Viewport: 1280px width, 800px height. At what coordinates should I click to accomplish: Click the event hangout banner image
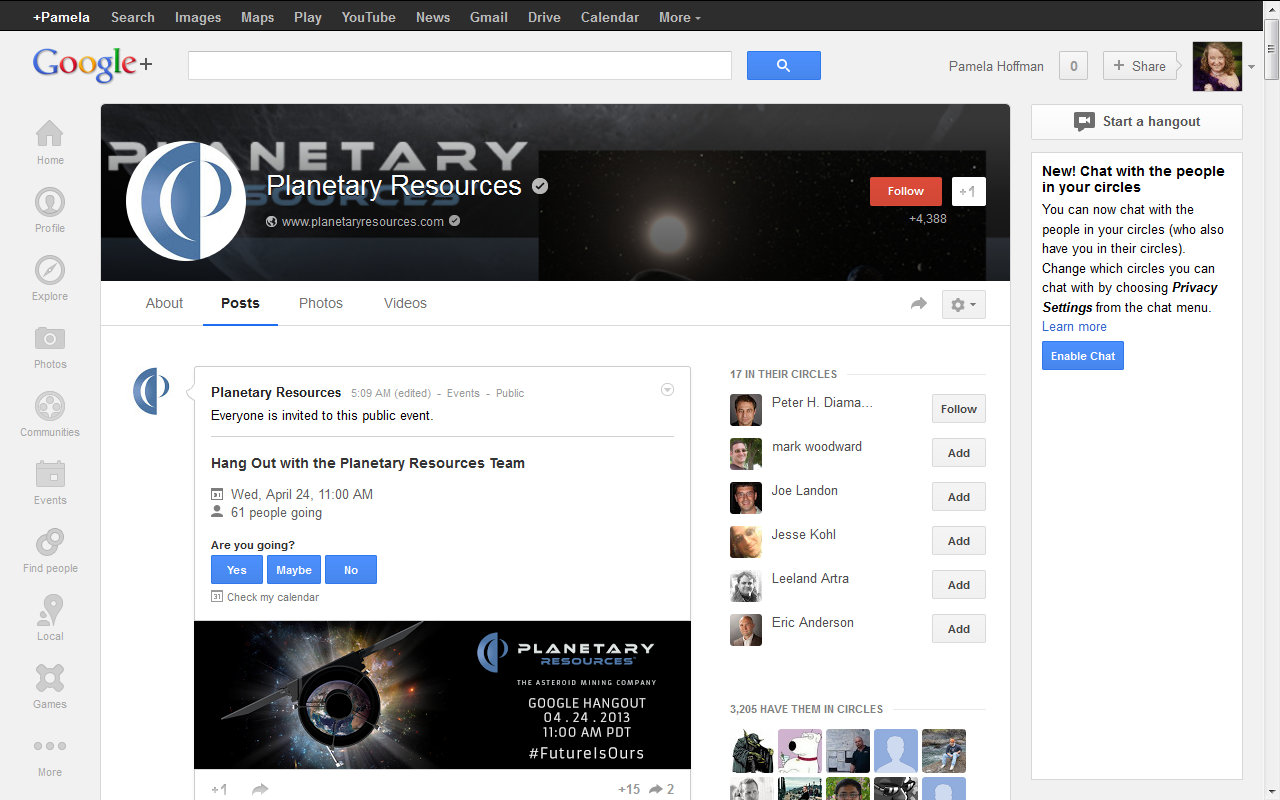point(442,695)
